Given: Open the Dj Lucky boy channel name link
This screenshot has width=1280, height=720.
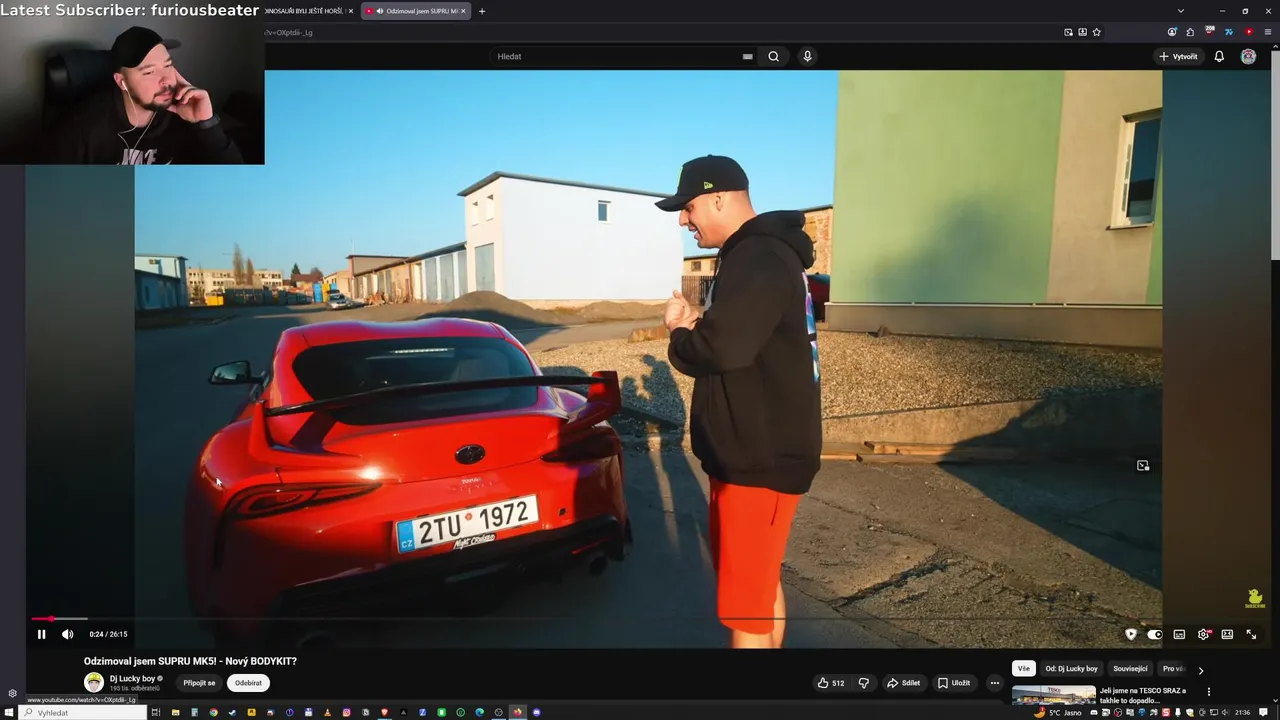Looking at the screenshot, I should [132, 678].
